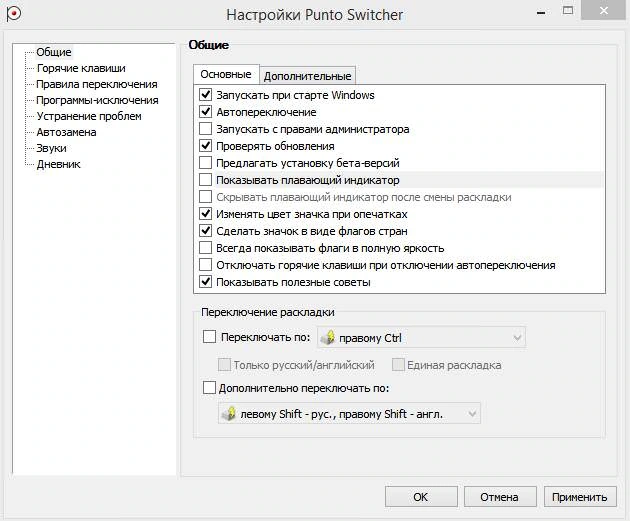Click the key icon in 'правому Ctrl' combo
Viewport: 630px width, 521px height.
(x=328, y=337)
